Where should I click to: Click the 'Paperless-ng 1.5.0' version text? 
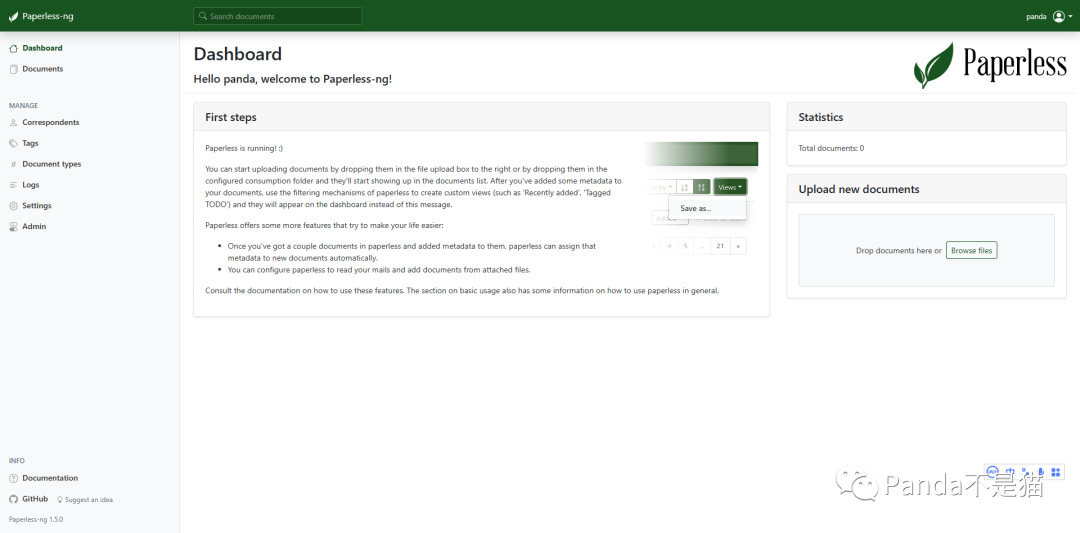36,519
